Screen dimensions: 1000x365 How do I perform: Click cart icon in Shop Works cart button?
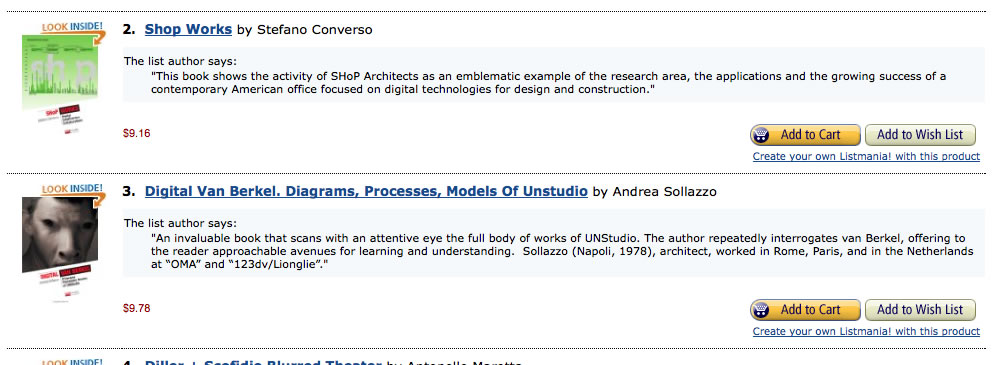tap(761, 135)
